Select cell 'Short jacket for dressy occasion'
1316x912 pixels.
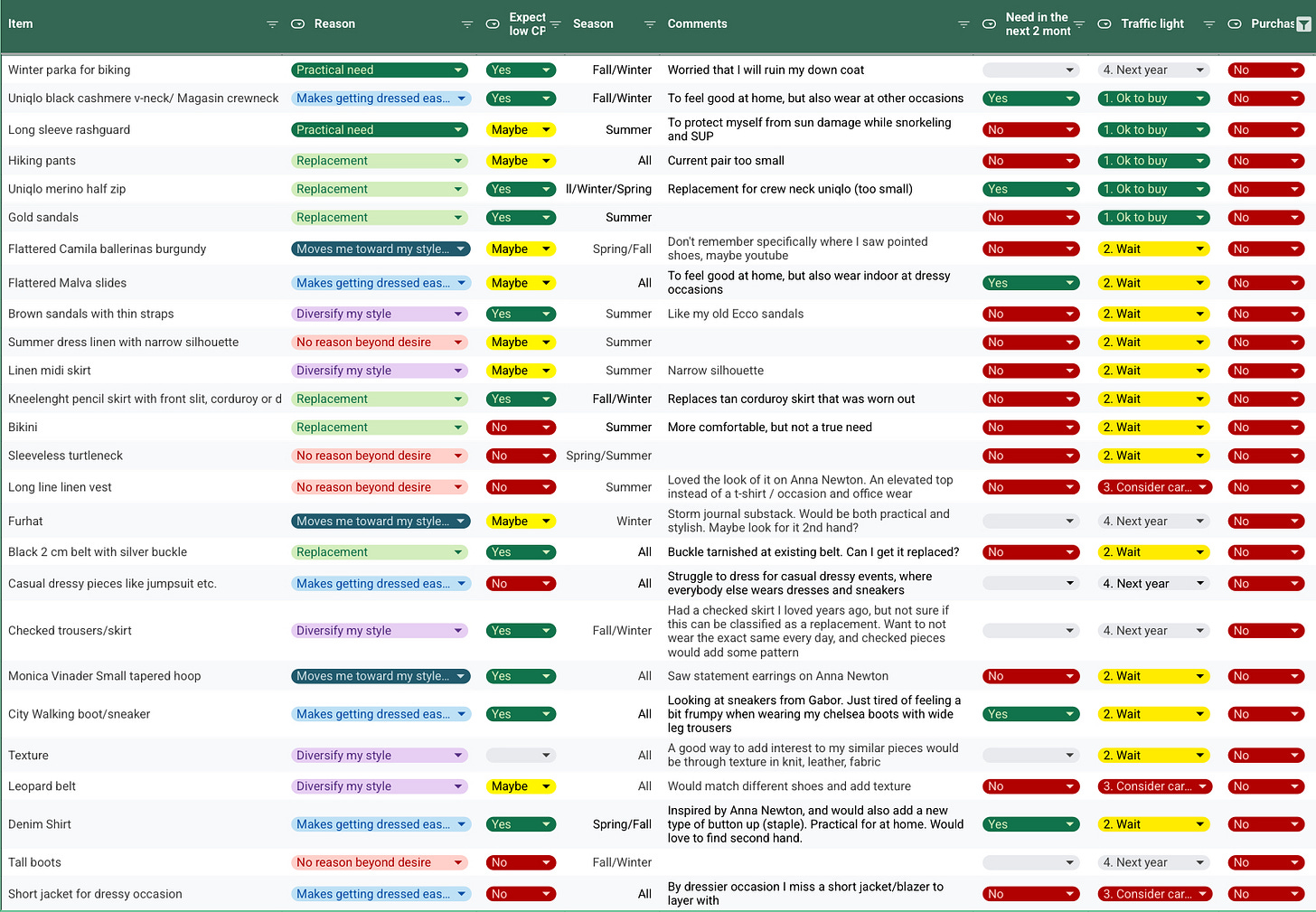click(x=95, y=894)
